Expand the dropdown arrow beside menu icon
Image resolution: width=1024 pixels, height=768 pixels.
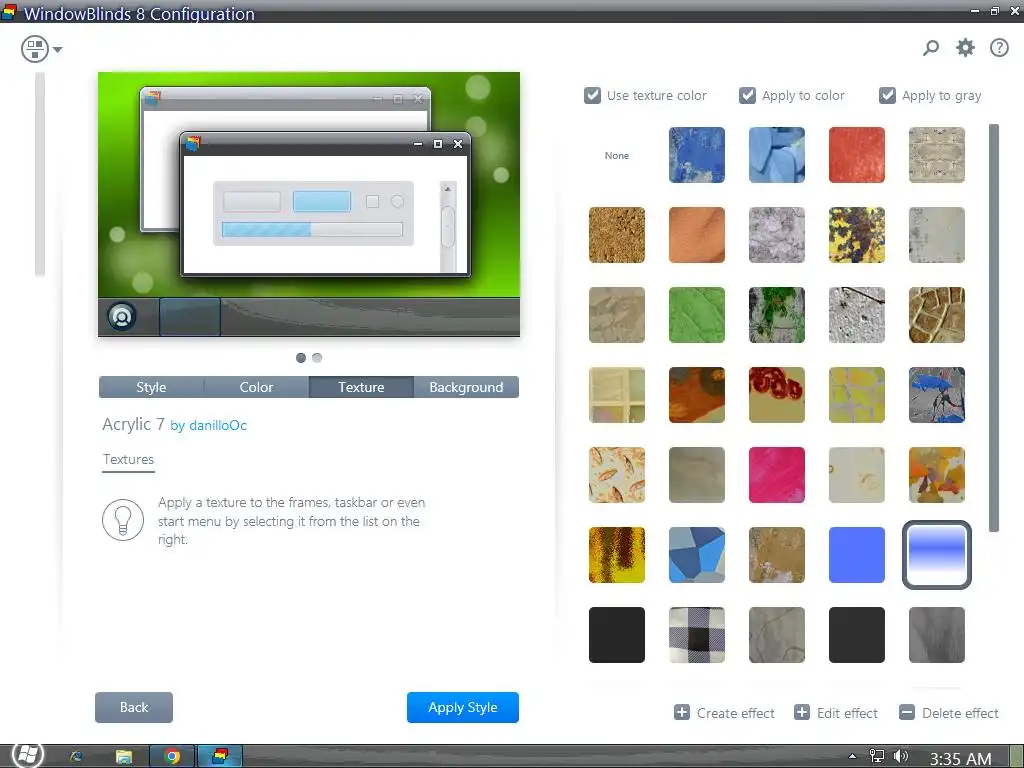[57, 50]
